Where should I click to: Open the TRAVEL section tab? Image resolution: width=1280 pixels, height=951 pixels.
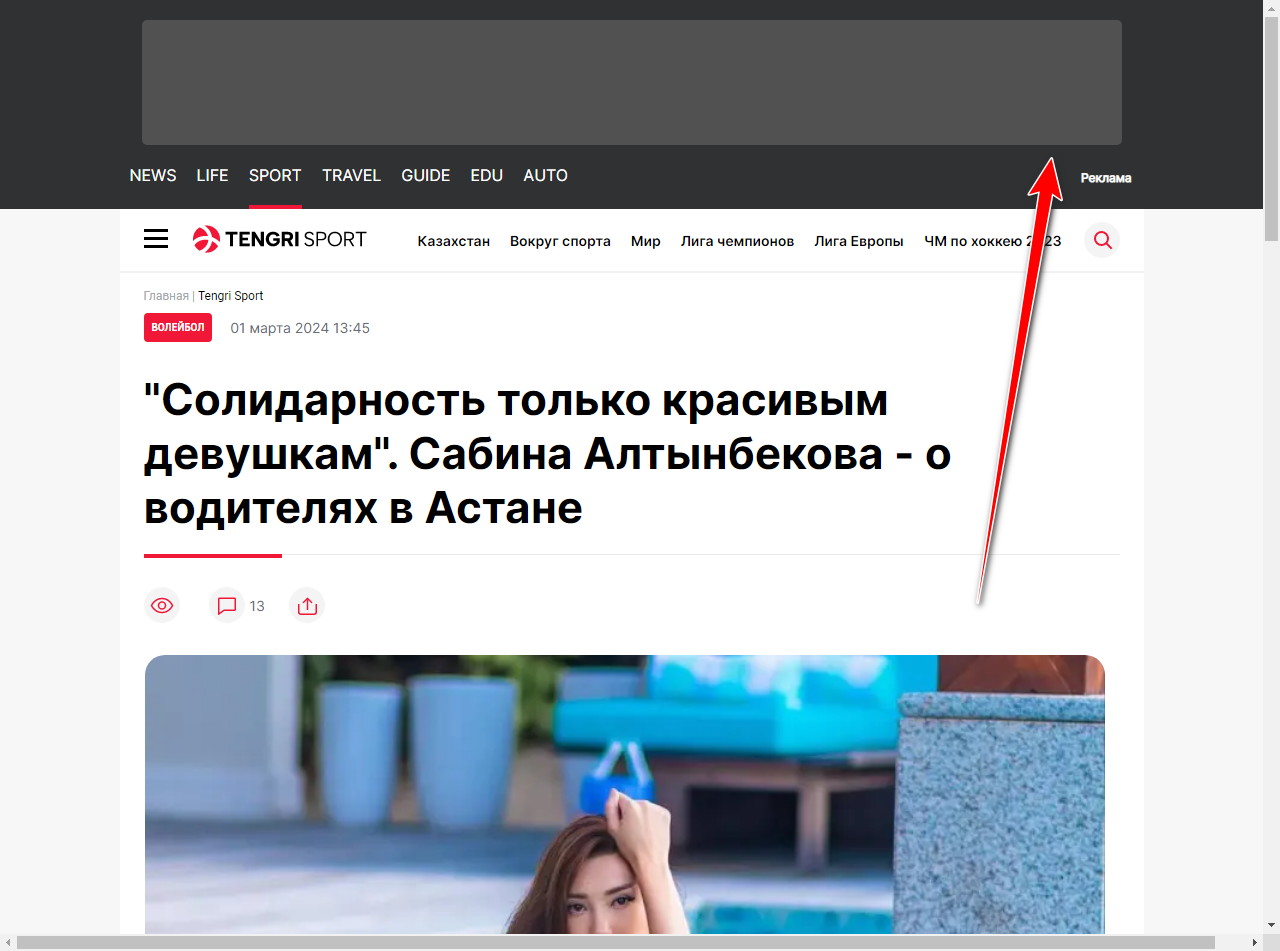(351, 176)
